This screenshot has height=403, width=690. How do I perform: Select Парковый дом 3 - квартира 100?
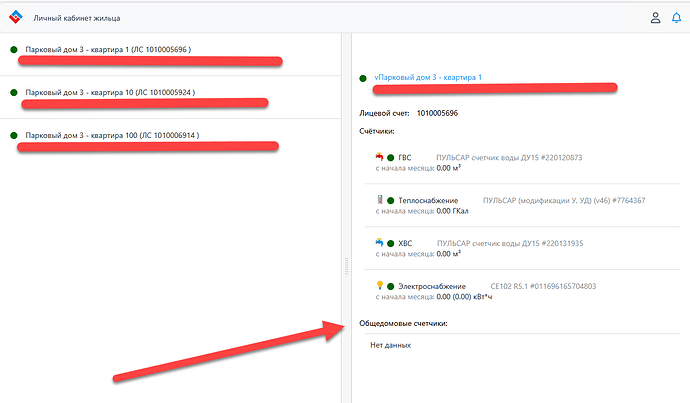coord(112,135)
